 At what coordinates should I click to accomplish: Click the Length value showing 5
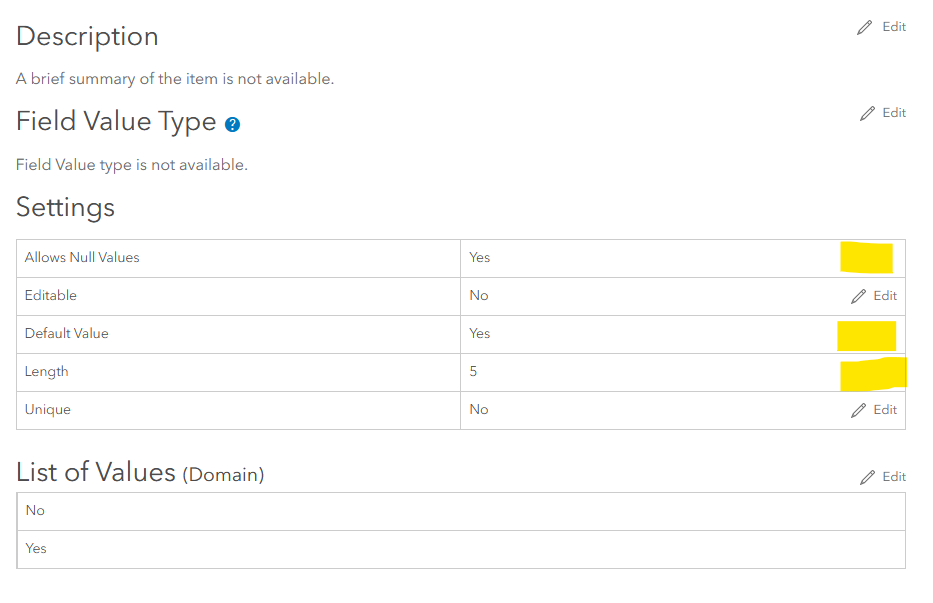(x=473, y=371)
